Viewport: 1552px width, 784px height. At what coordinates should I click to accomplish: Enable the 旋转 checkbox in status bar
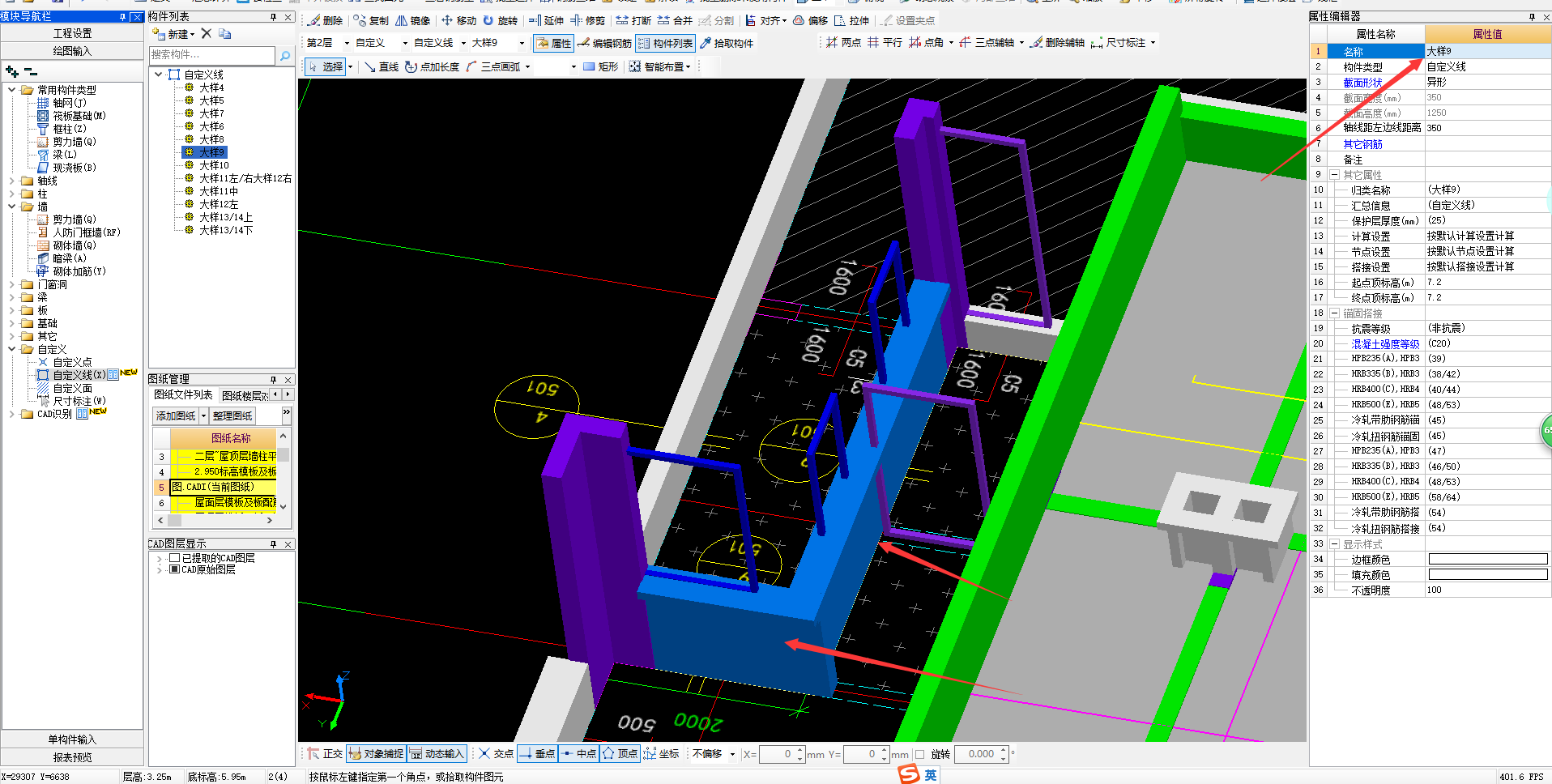click(919, 754)
